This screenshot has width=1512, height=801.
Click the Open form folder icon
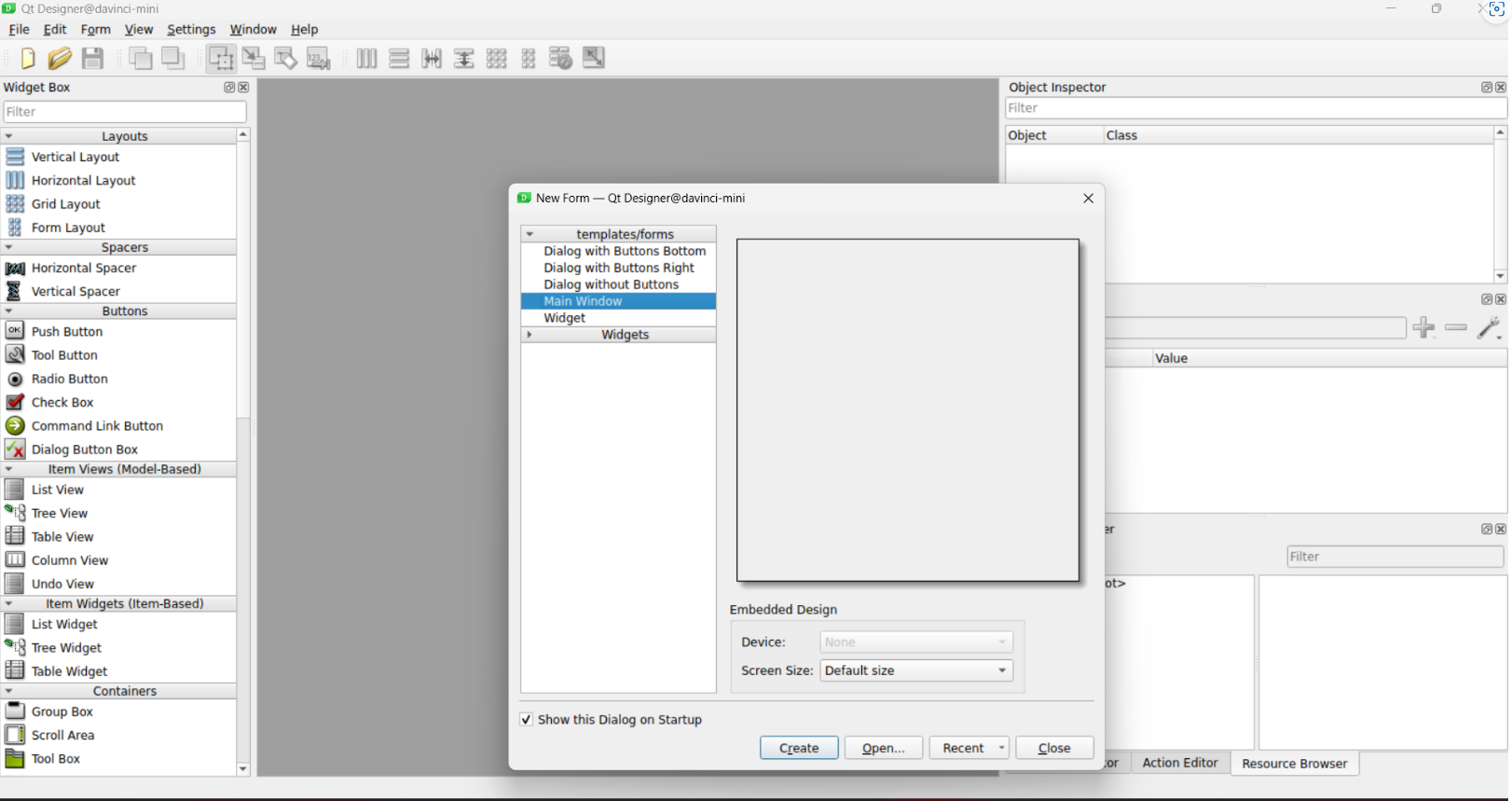pyautogui.click(x=60, y=59)
